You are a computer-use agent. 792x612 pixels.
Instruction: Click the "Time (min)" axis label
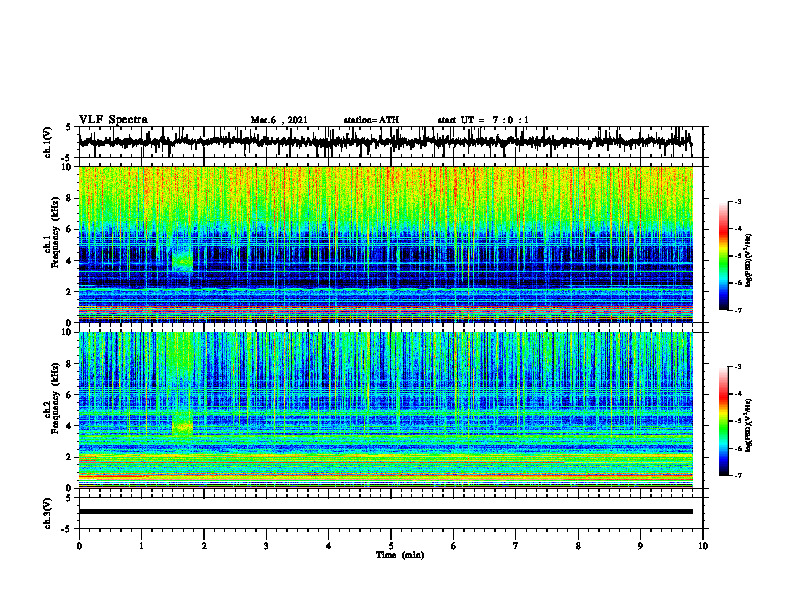click(x=400, y=555)
